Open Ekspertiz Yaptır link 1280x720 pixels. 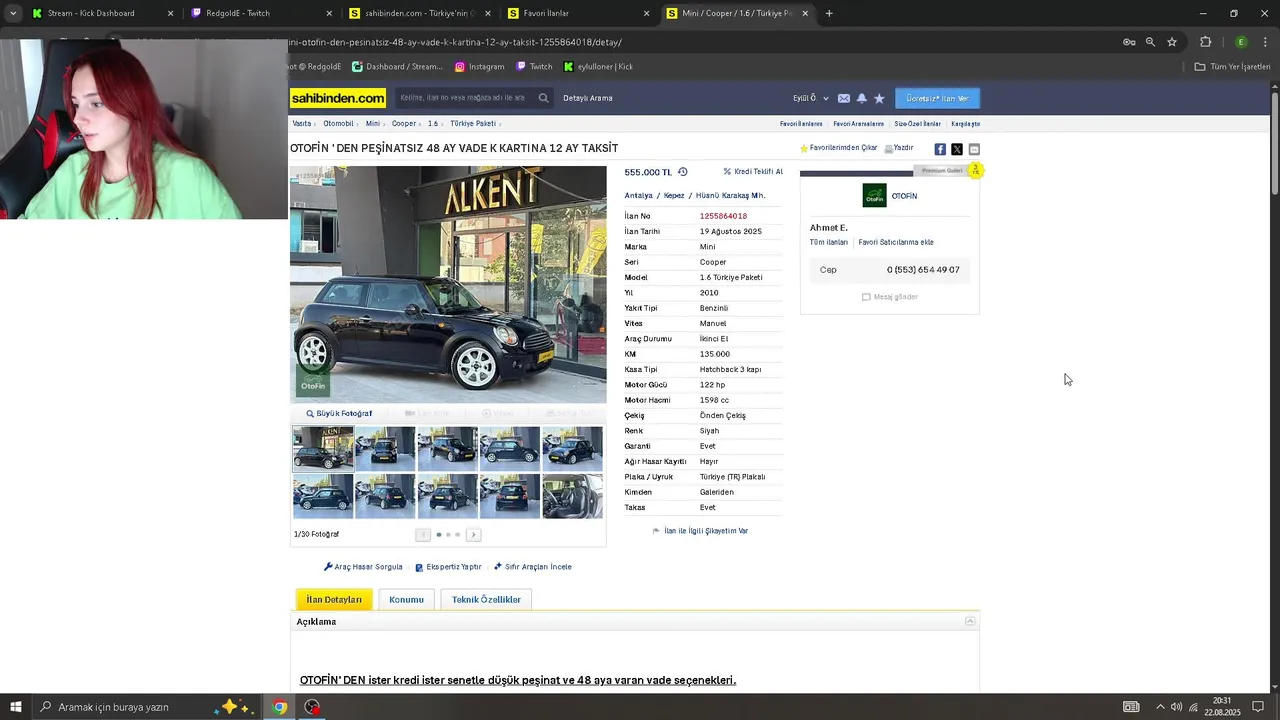pos(448,567)
